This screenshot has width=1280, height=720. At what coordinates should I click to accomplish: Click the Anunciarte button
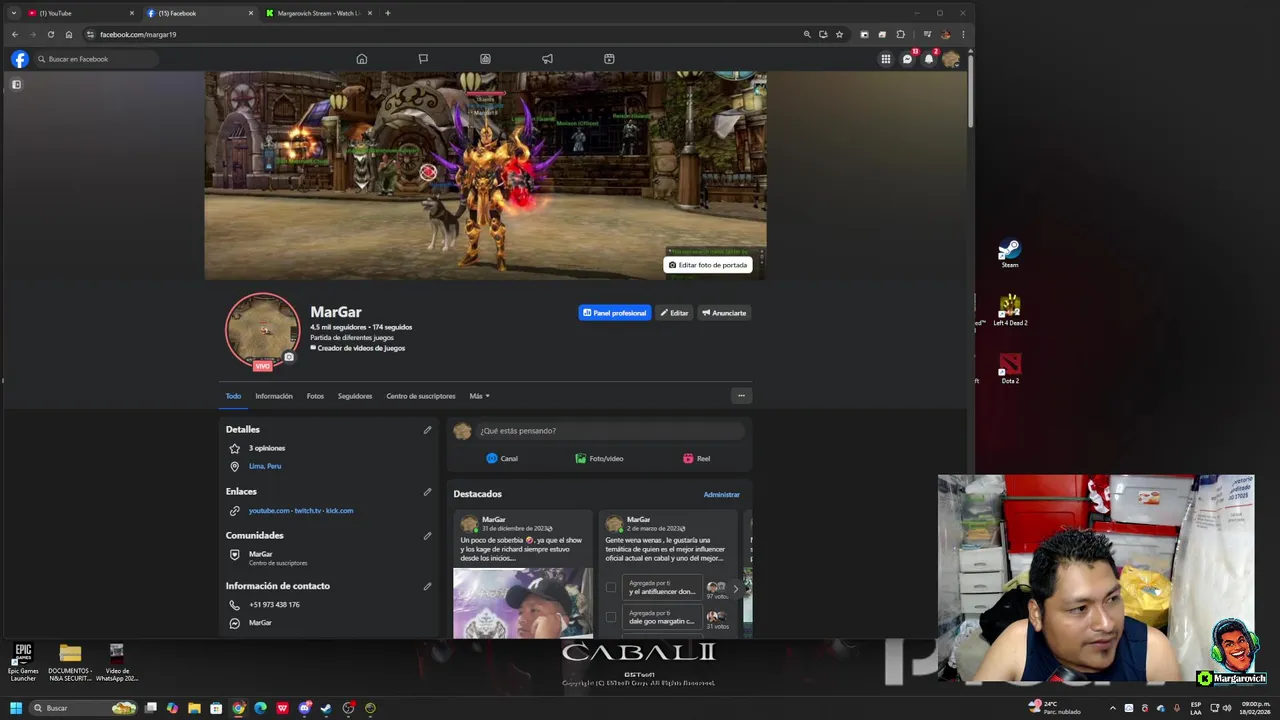pos(724,313)
